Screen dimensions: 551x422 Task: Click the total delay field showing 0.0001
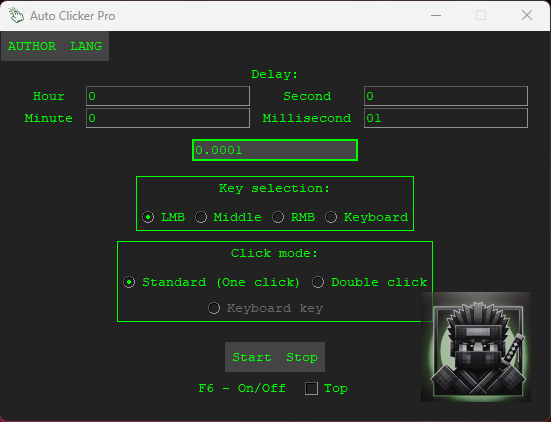pyautogui.click(x=275, y=150)
